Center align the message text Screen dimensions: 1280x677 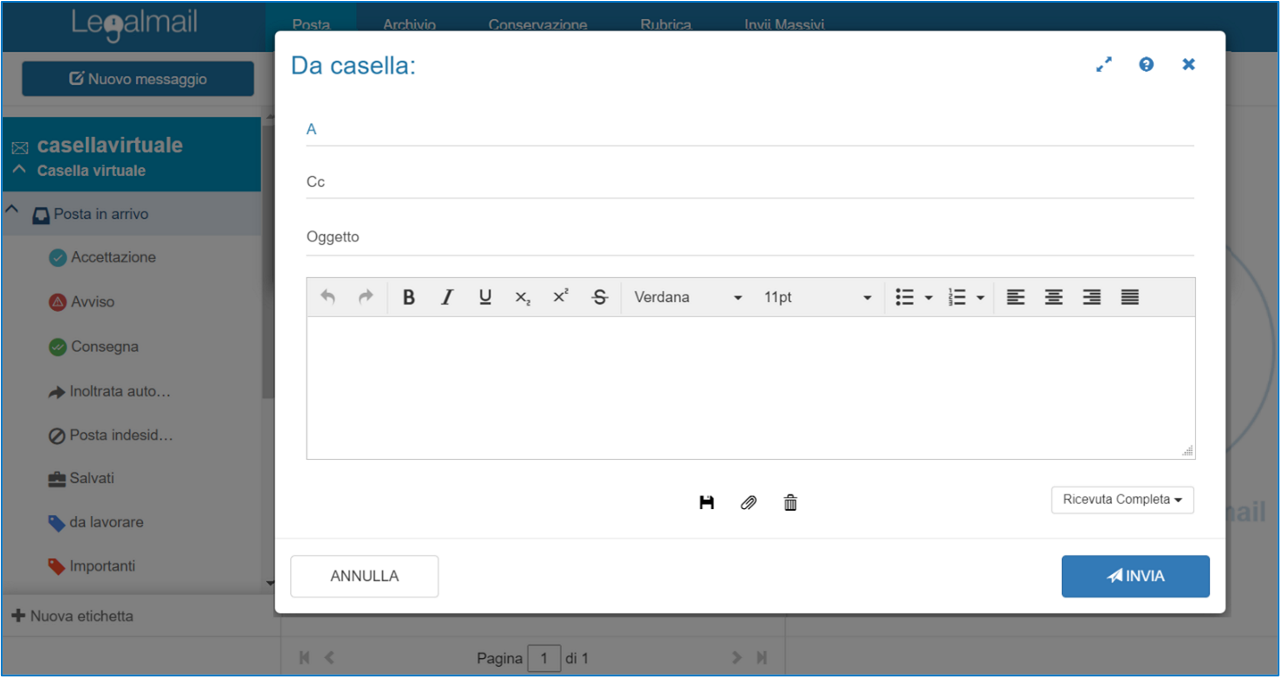[x=1053, y=297]
